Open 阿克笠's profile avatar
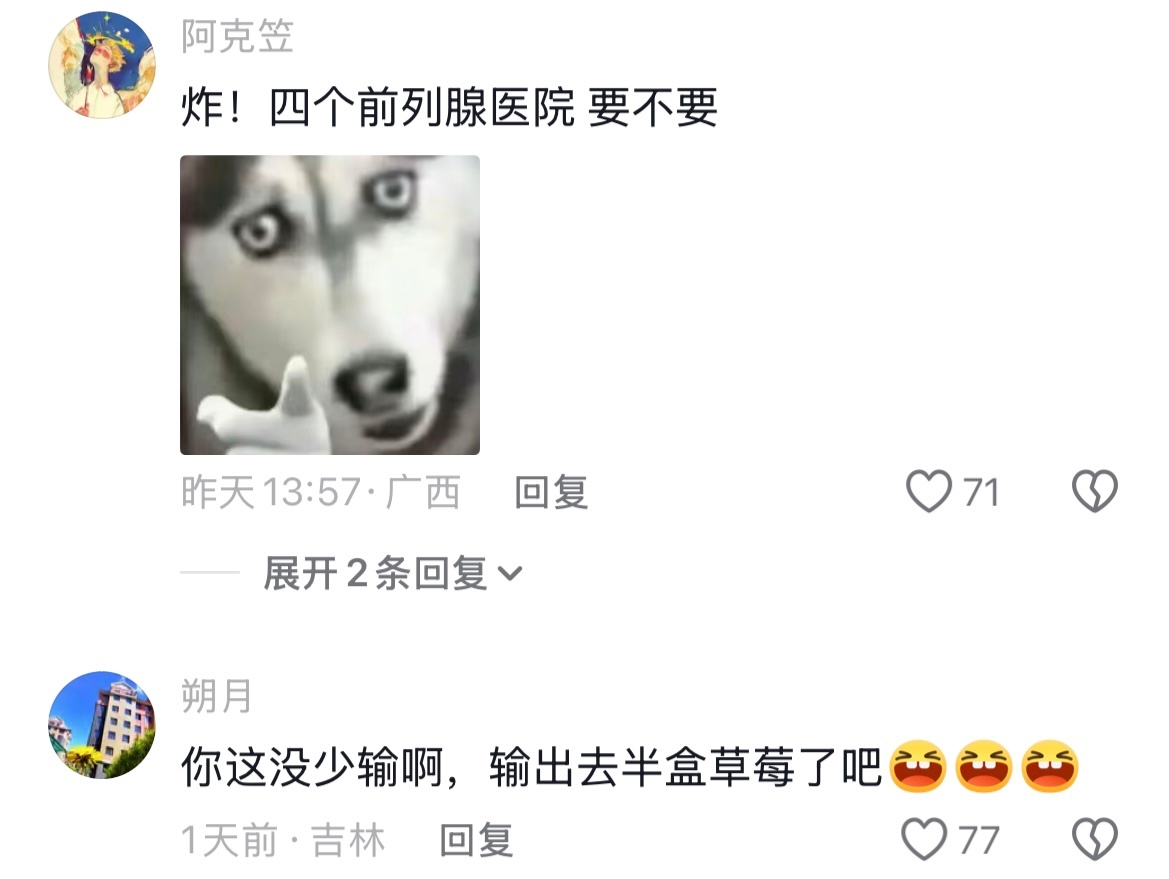The width and height of the screenshot is (1169, 879). pyautogui.click(x=102, y=65)
